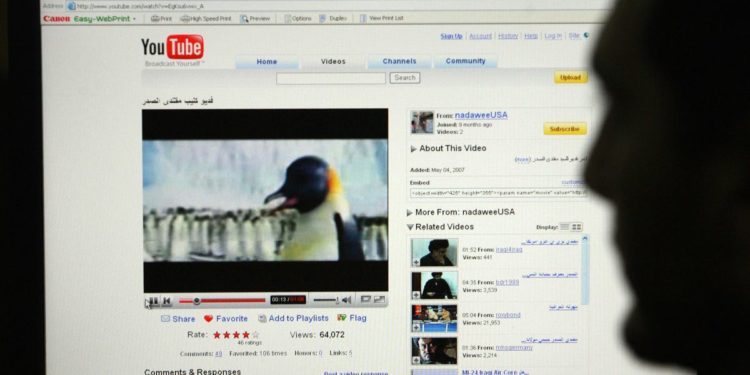
Task: Click the YouTube logo
Action: tap(172, 47)
